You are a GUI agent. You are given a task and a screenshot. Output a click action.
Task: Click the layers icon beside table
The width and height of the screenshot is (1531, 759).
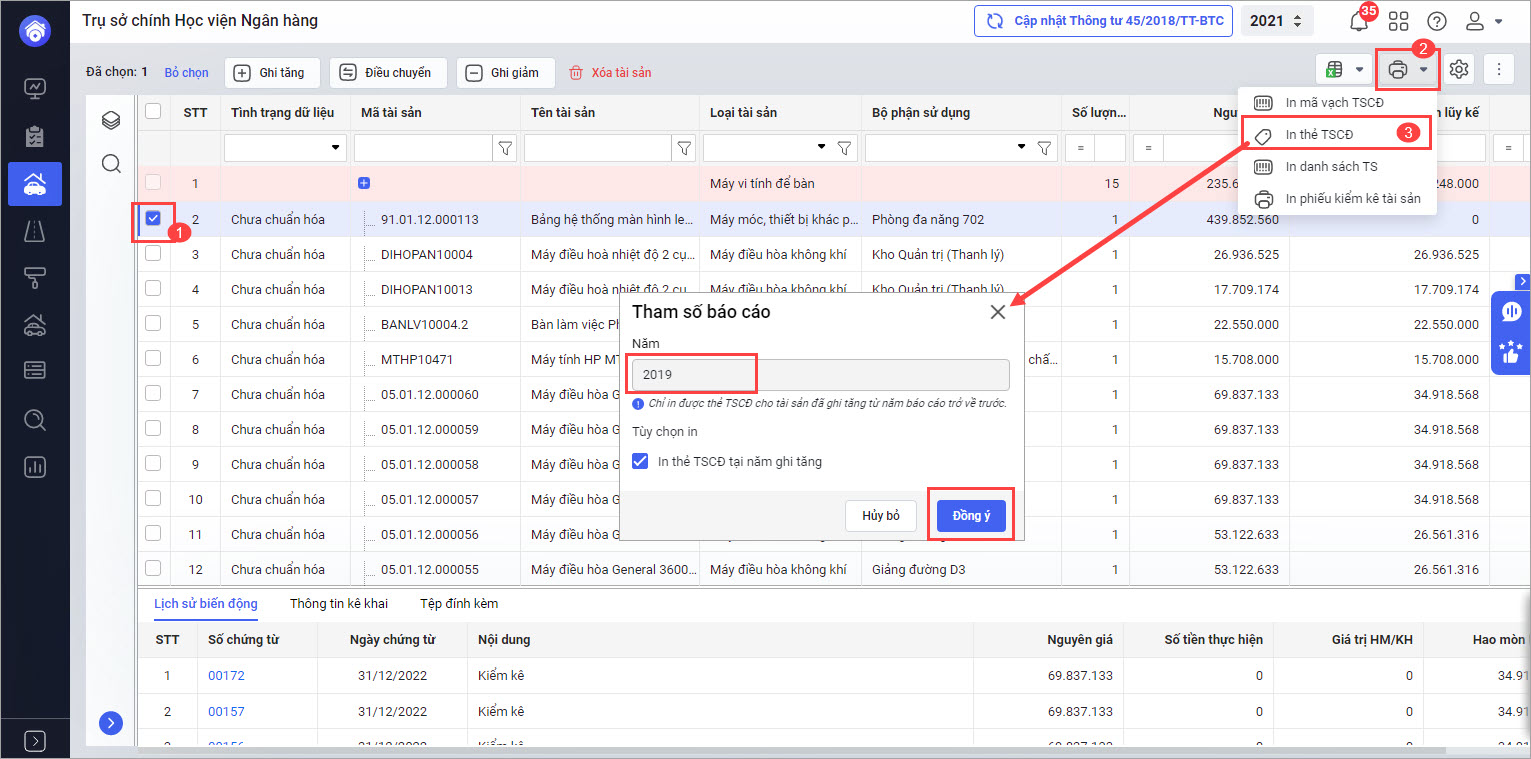tap(111, 121)
